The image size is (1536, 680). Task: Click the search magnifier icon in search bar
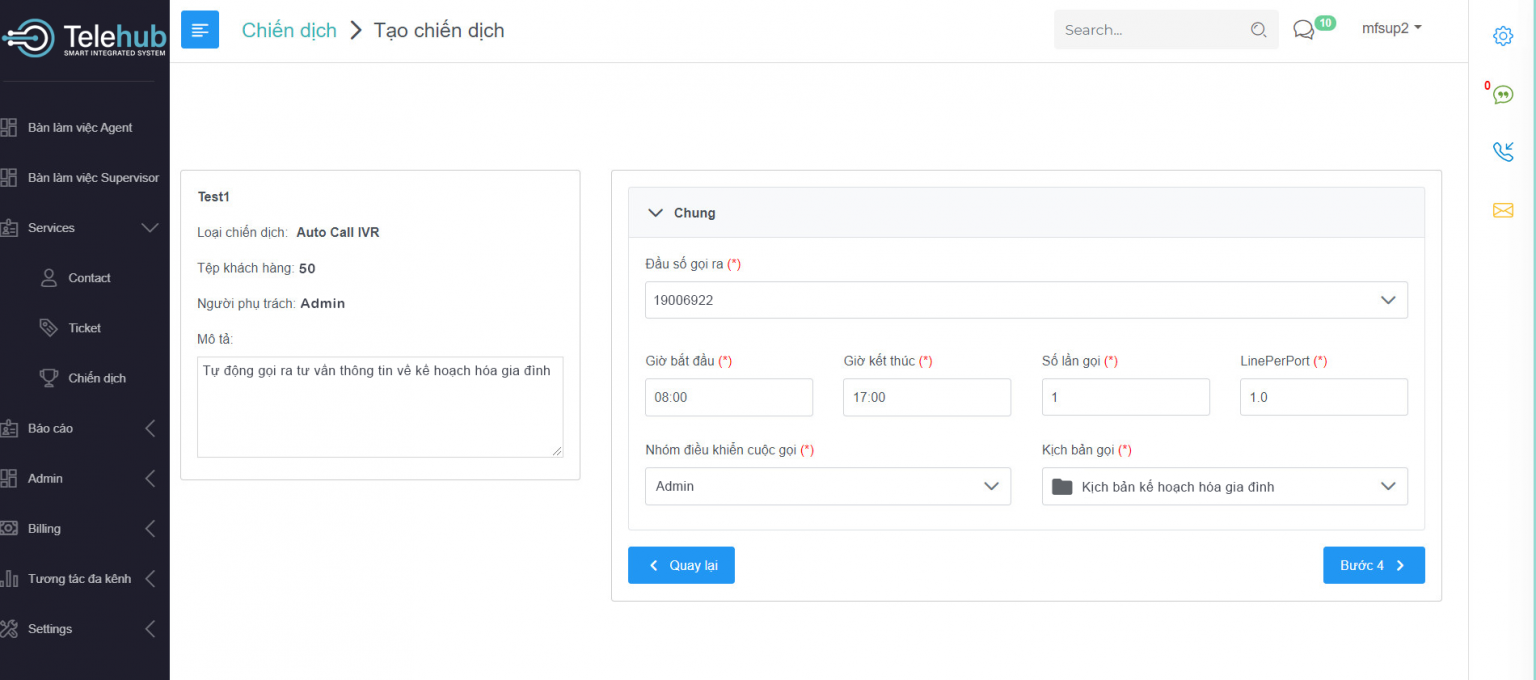click(x=1258, y=30)
